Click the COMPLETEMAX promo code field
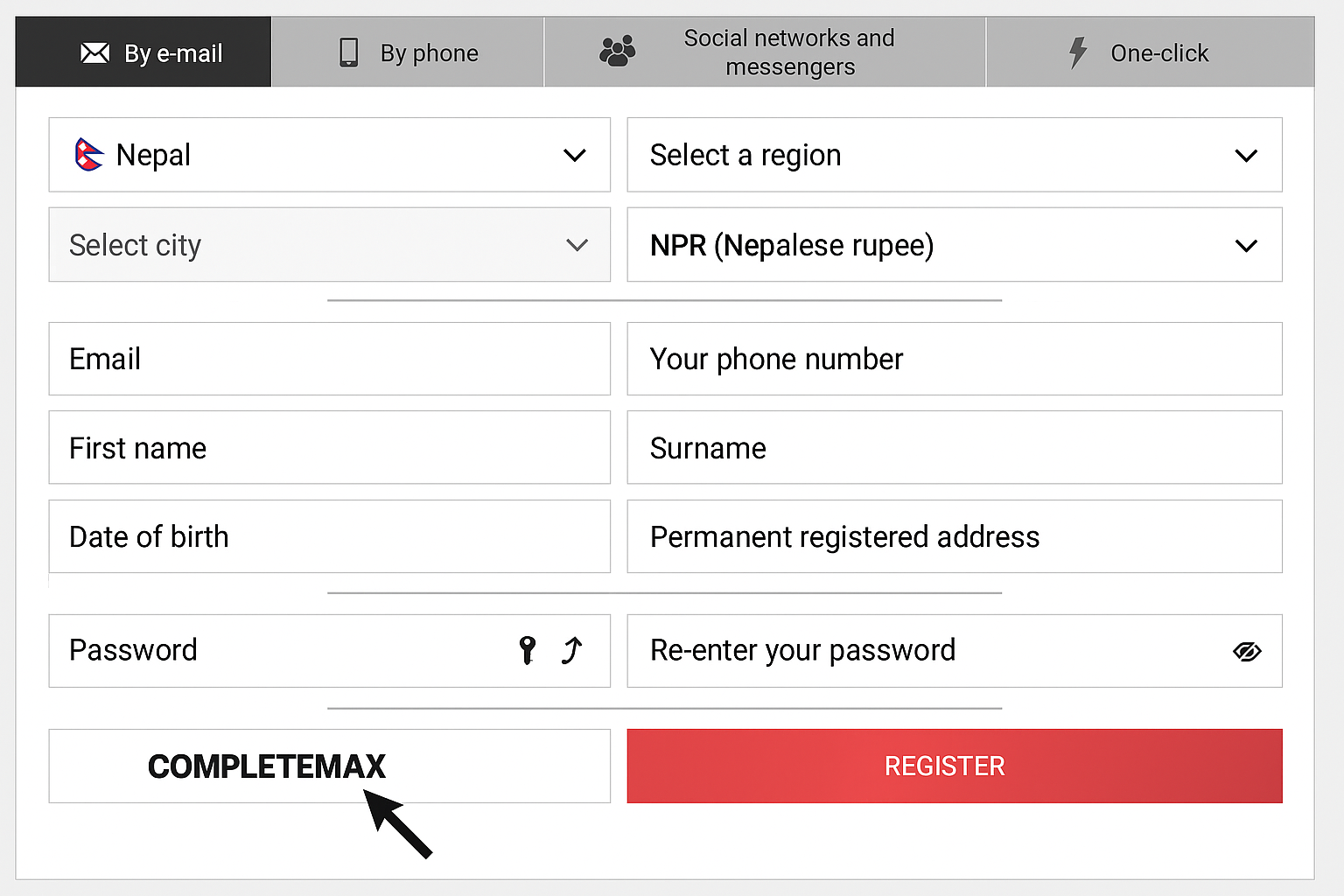1344x896 pixels. (x=329, y=766)
